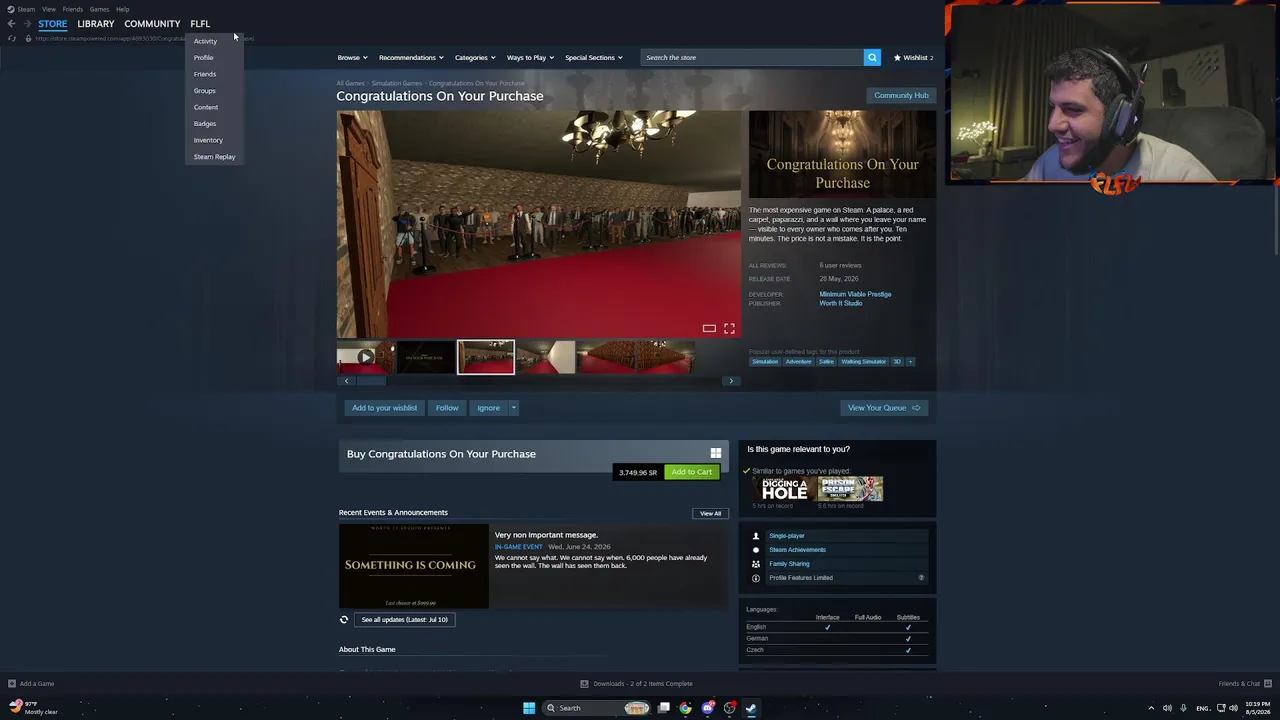Open the Community Hub
Screen dimensions: 1280x720
[901, 95]
